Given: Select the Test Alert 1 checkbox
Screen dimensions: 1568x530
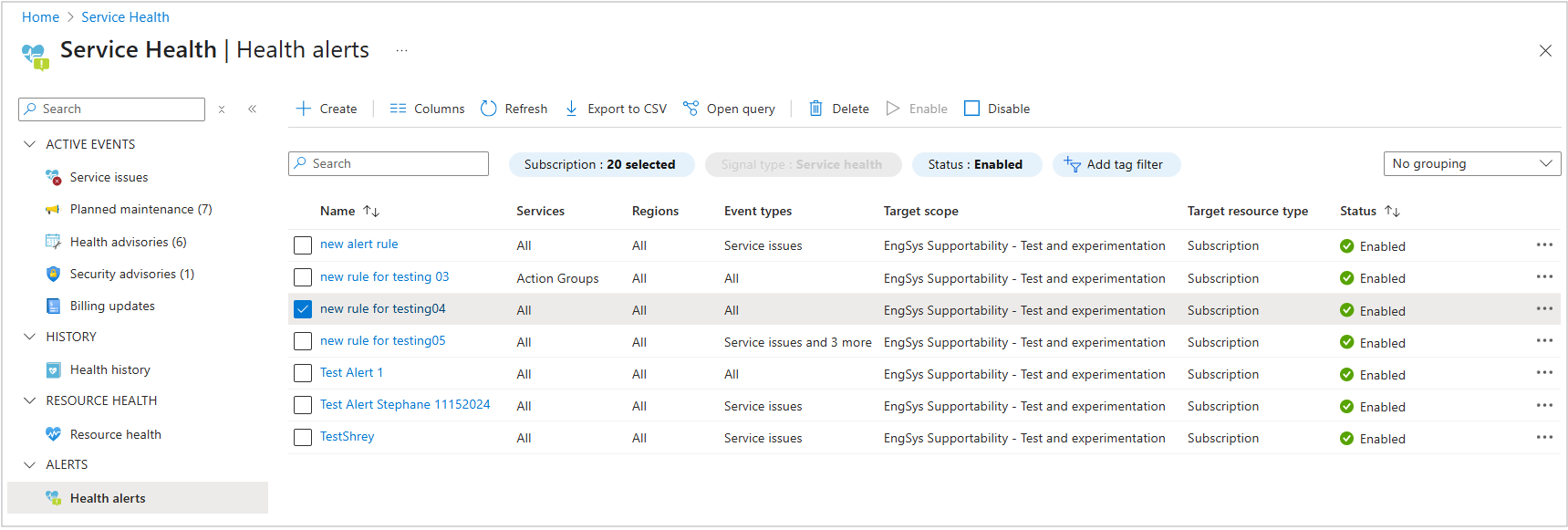Looking at the screenshot, I should tap(303, 373).
